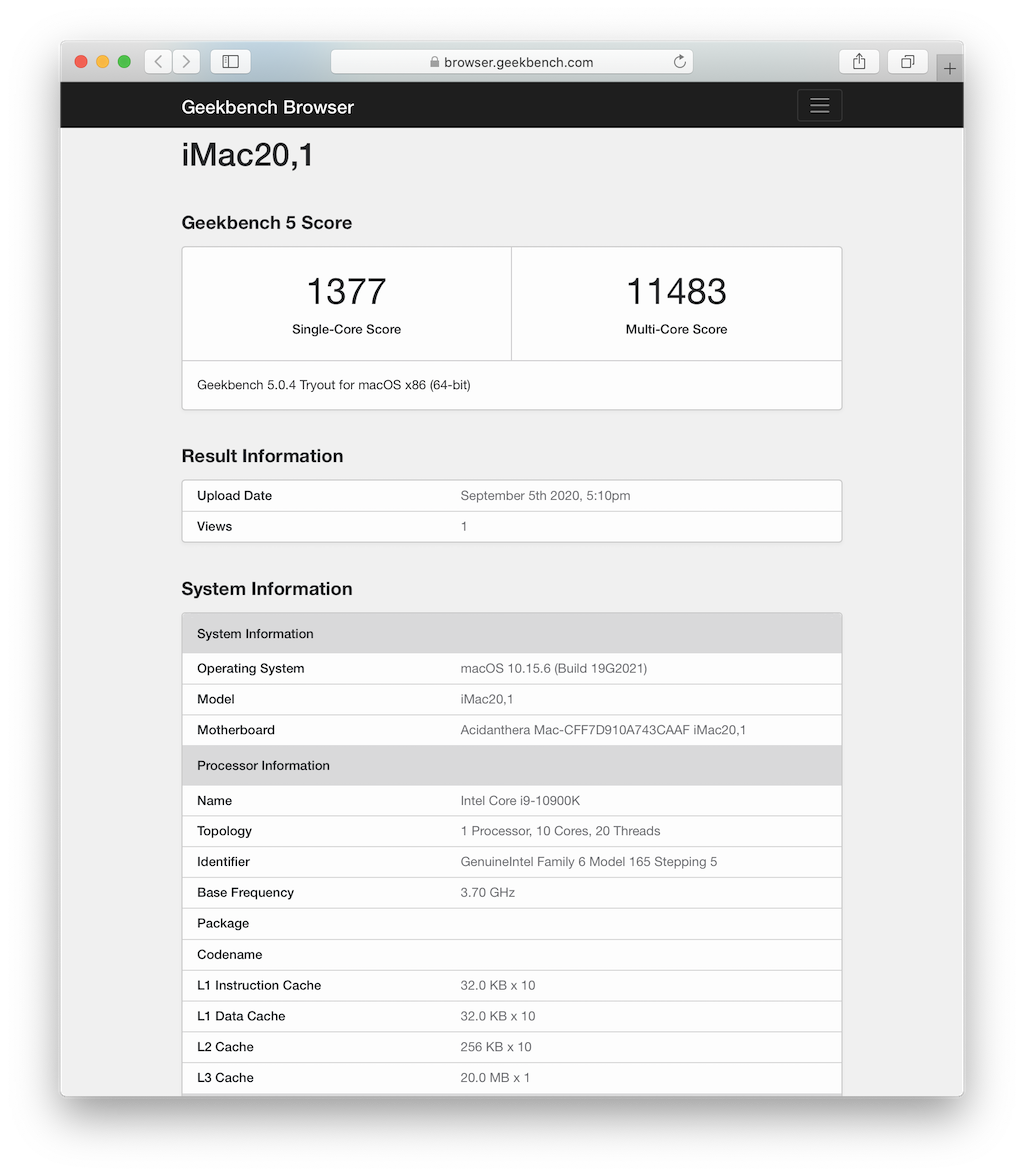Click the macOS 10.15.6 build value
The width and height of the screenshot is (1024, 1176).
pyautogui.click(x=554, y=668)
